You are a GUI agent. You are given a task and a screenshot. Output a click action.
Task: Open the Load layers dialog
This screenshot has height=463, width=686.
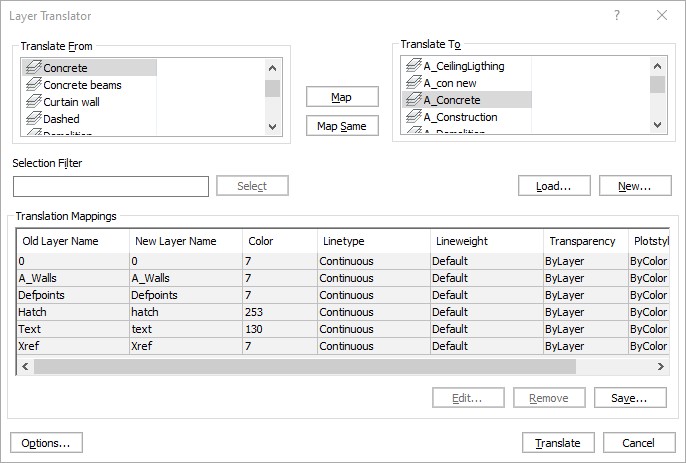tap(553, 186)
